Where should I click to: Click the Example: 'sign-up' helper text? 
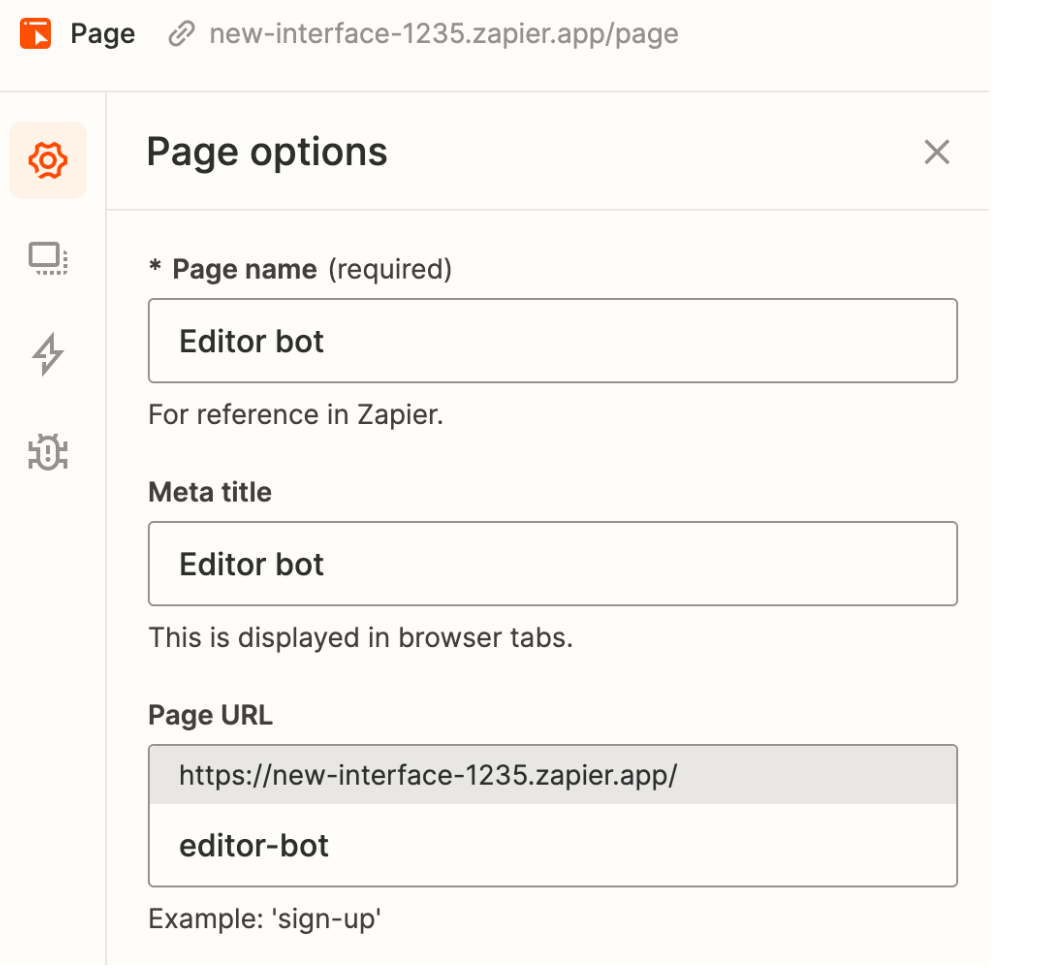[x=265, y=919]
